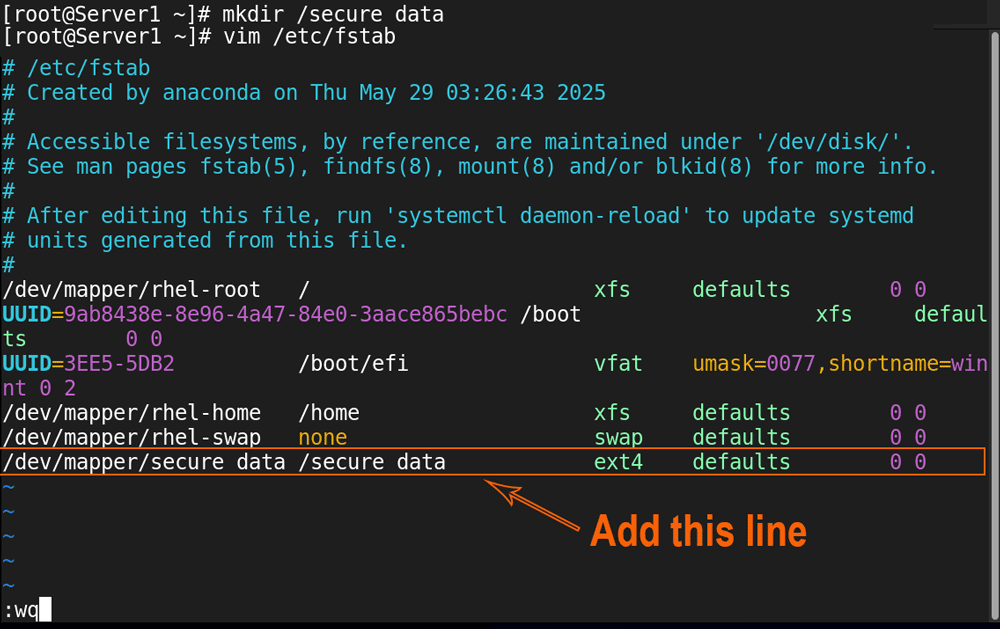Click the /home mount point
This screenshot has width=1000, height=629.
tap(329, 413)
